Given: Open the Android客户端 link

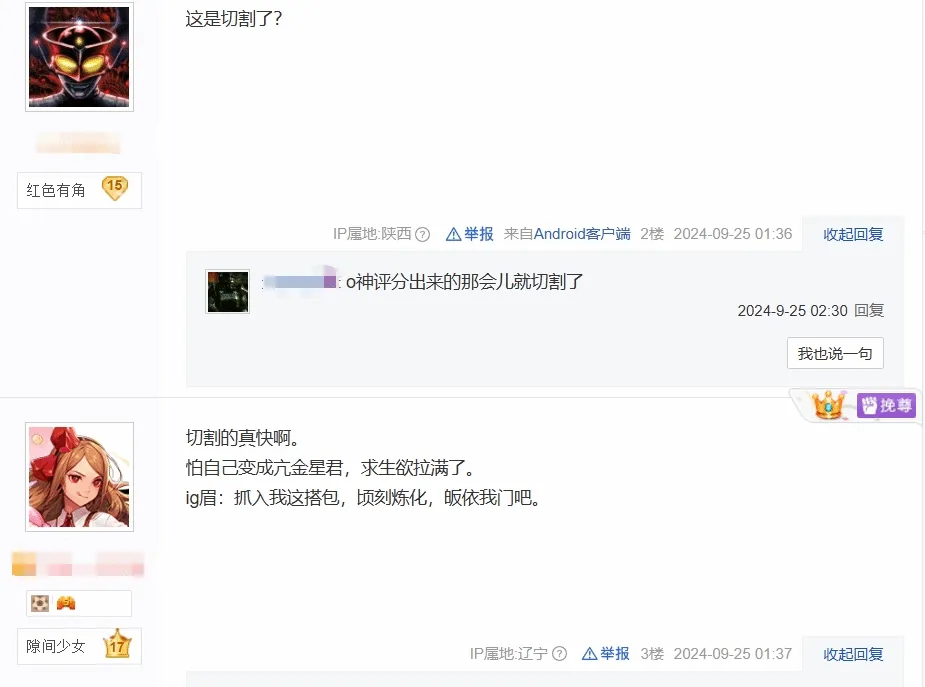Looking at the screenshot, I should pos(582,235).
